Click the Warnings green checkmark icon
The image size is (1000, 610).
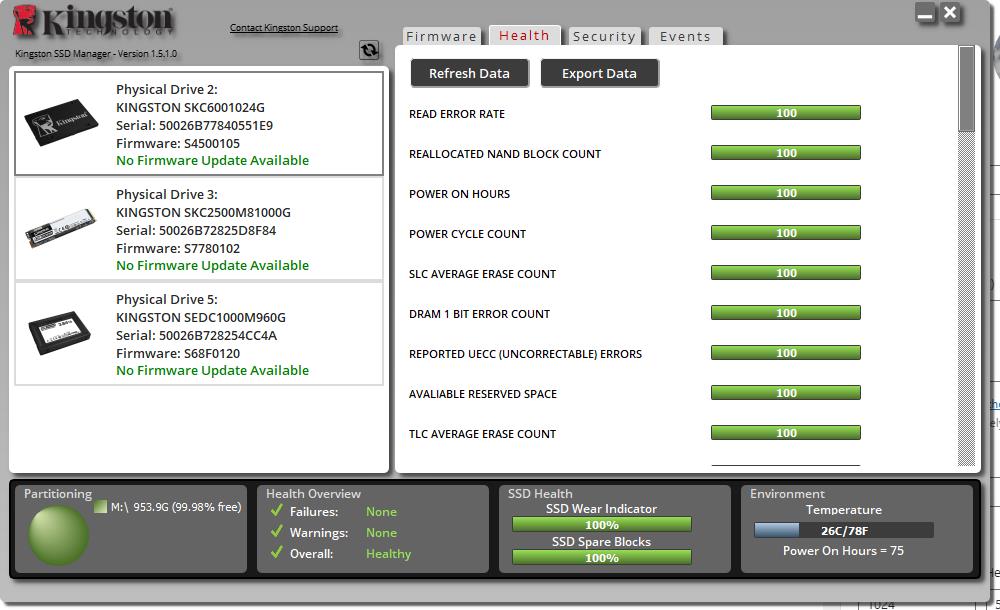(277, 532)
